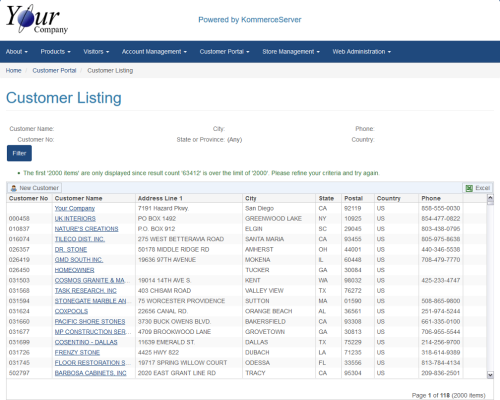The width and height of the screenshot is (500, 400).
Task: Click the New Customer person icon
Action: tap(14, 188)
